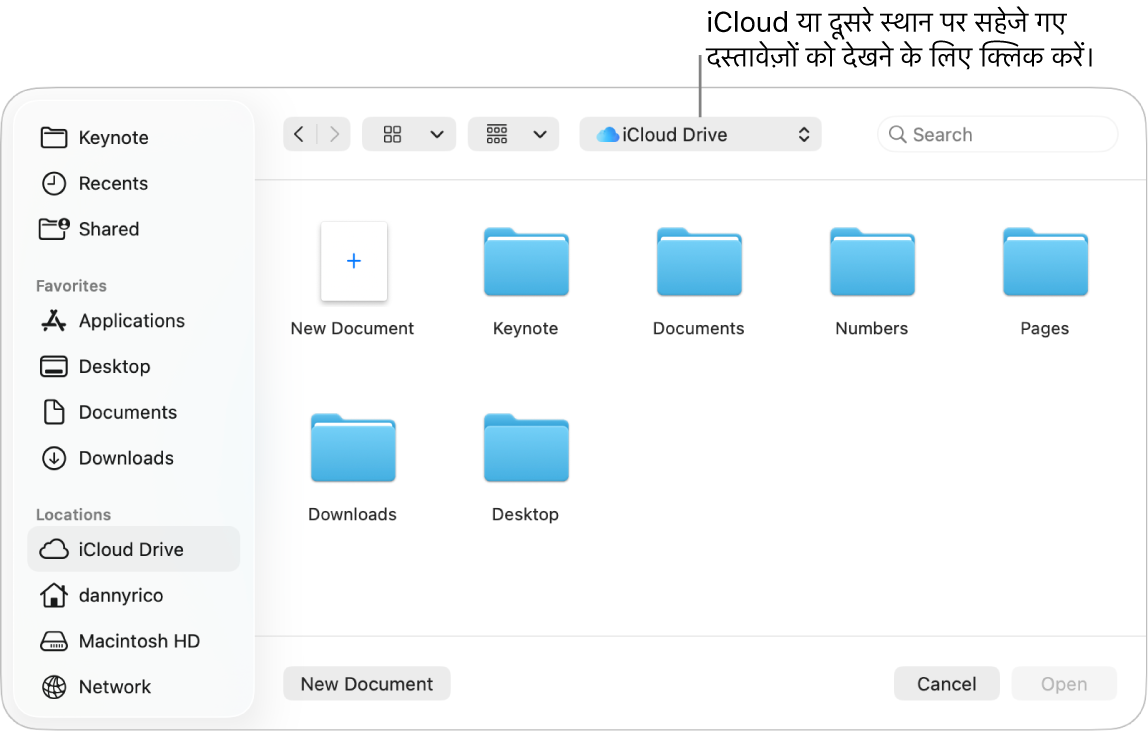This screenshot has height=732, width=1148.
Task: Click the Cancel button
Action: click(x=947, y=684)
